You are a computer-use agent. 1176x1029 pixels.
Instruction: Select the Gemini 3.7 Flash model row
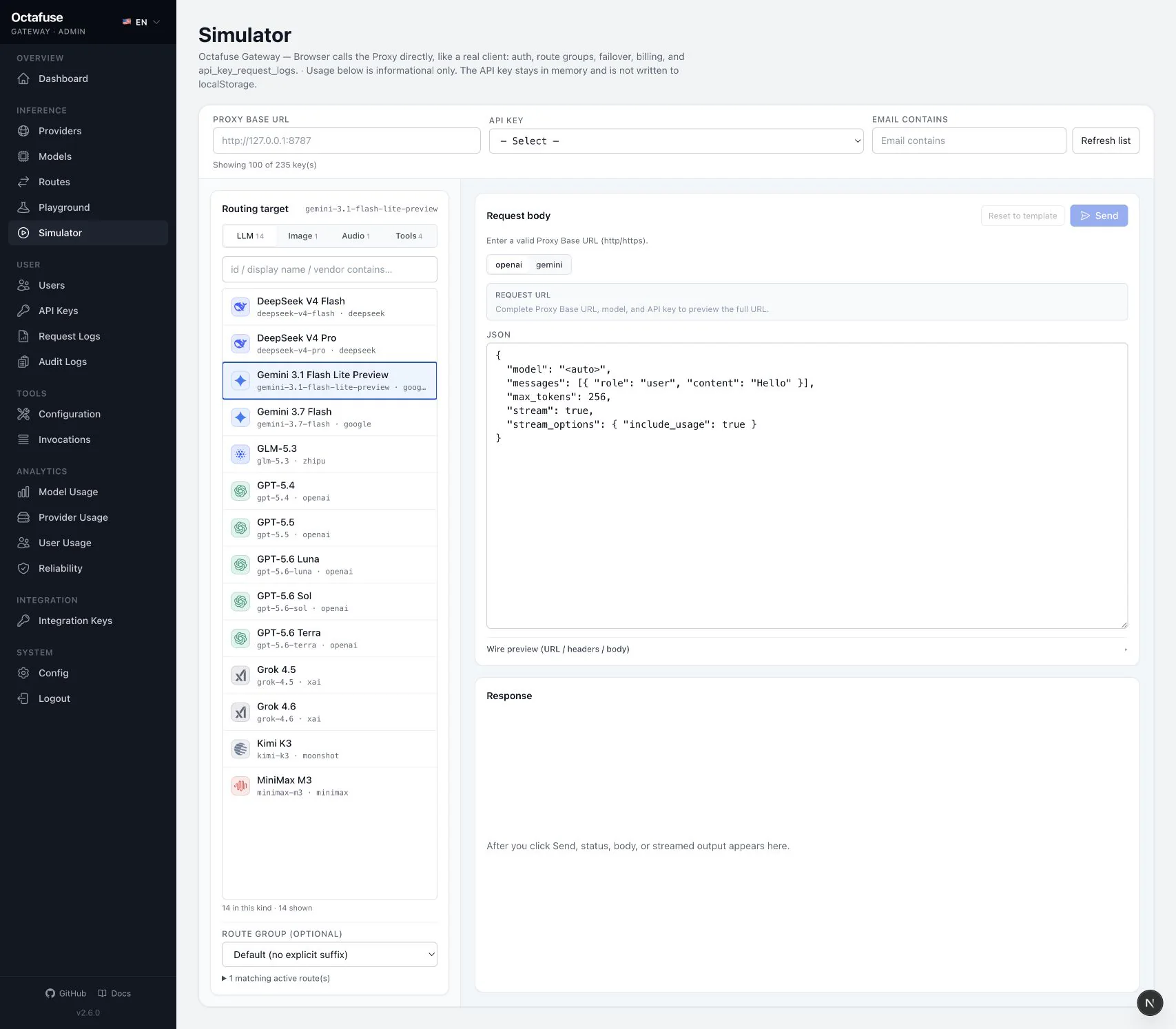point(329,417)
